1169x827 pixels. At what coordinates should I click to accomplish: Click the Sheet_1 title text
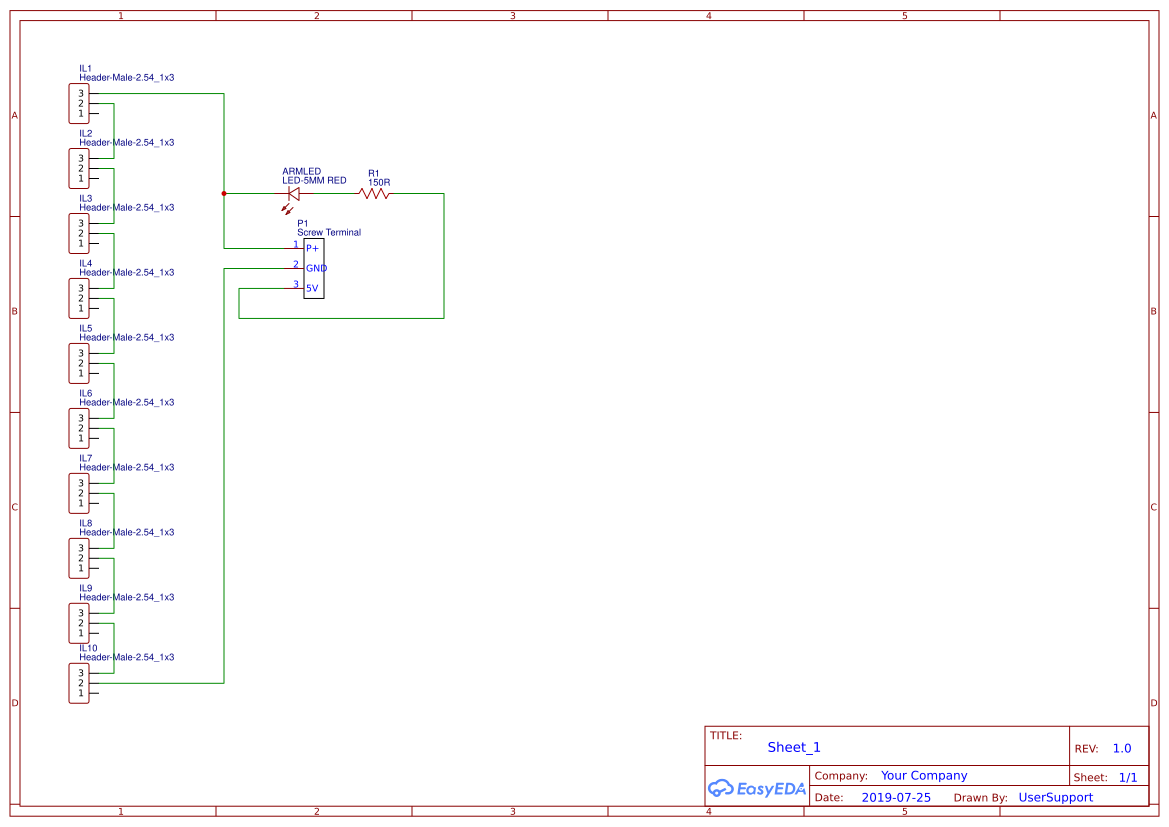793,747
